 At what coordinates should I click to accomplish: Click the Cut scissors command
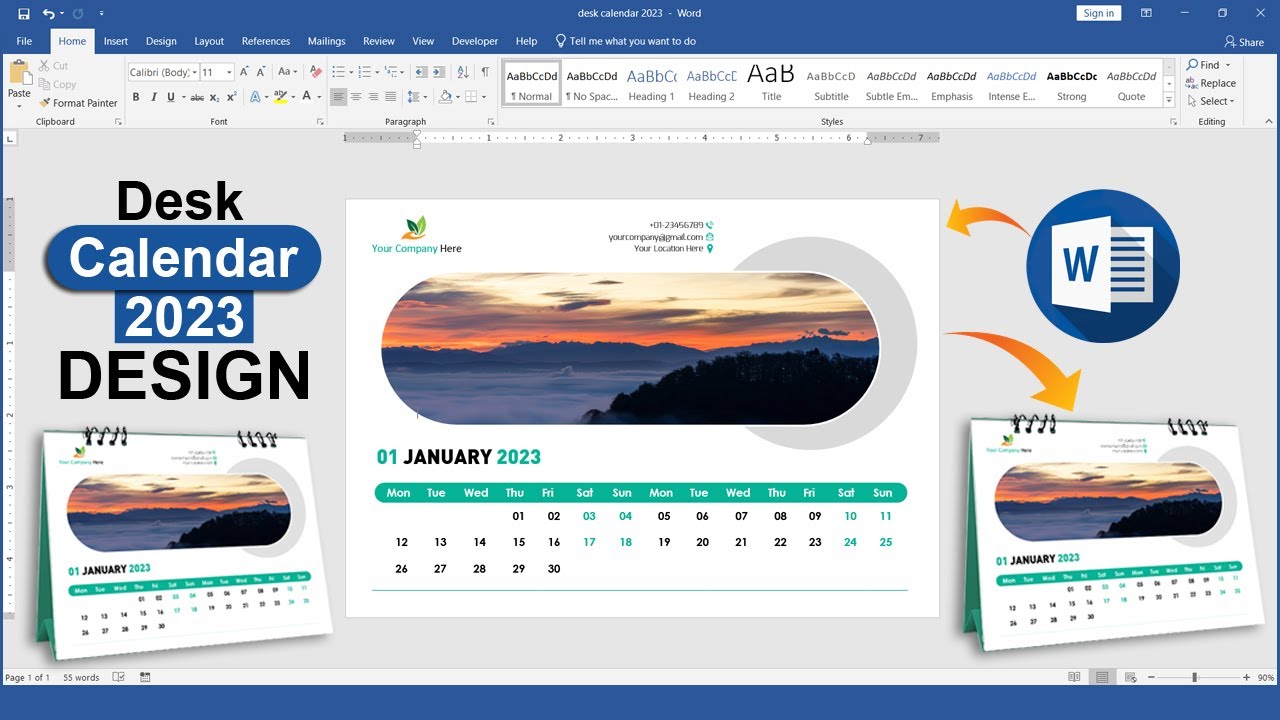54,66
